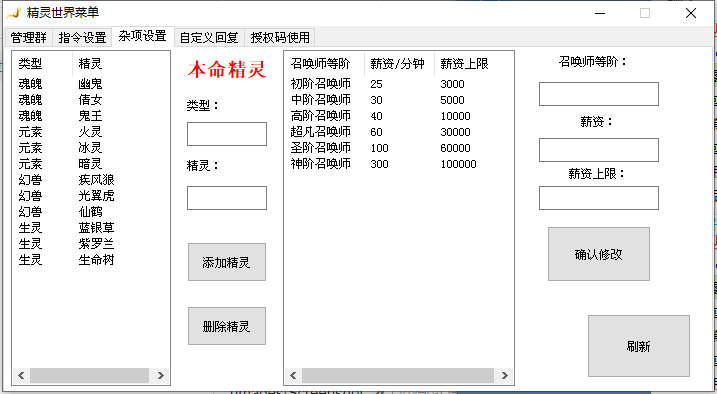Click the 精灵 column header
This screenshot has height=394, width=717.
pyautogui.click(x=121, y=64)
